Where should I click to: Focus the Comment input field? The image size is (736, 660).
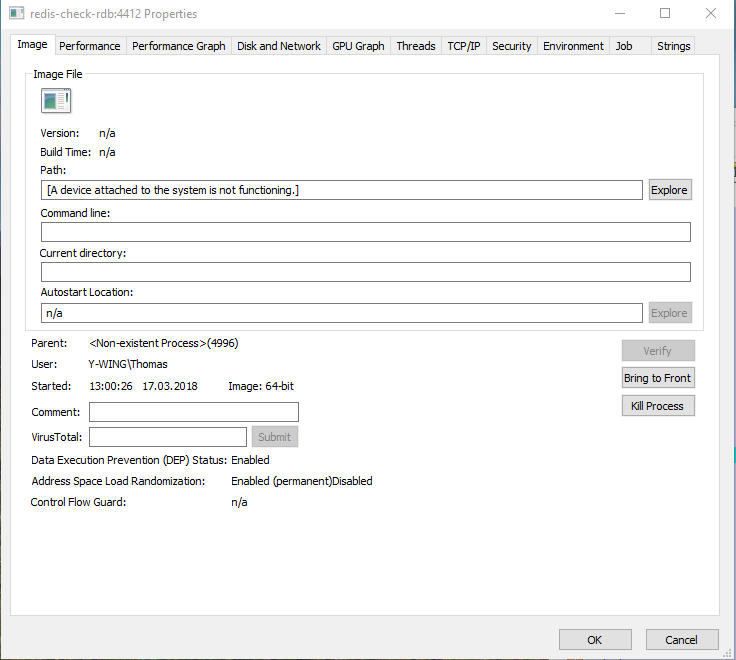(x=194, y=412)
